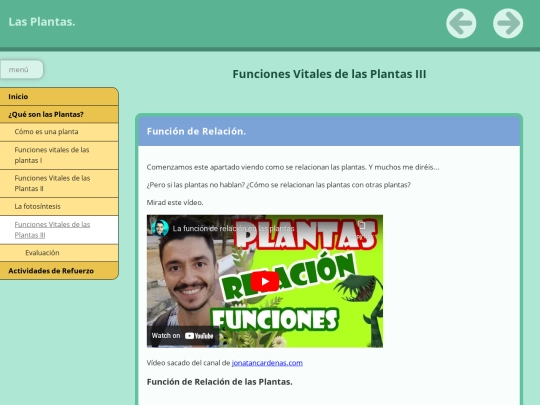Open Actividades de Refuerzo section
The width and height of the screenshot is (540, 405).
pos(59,271)
